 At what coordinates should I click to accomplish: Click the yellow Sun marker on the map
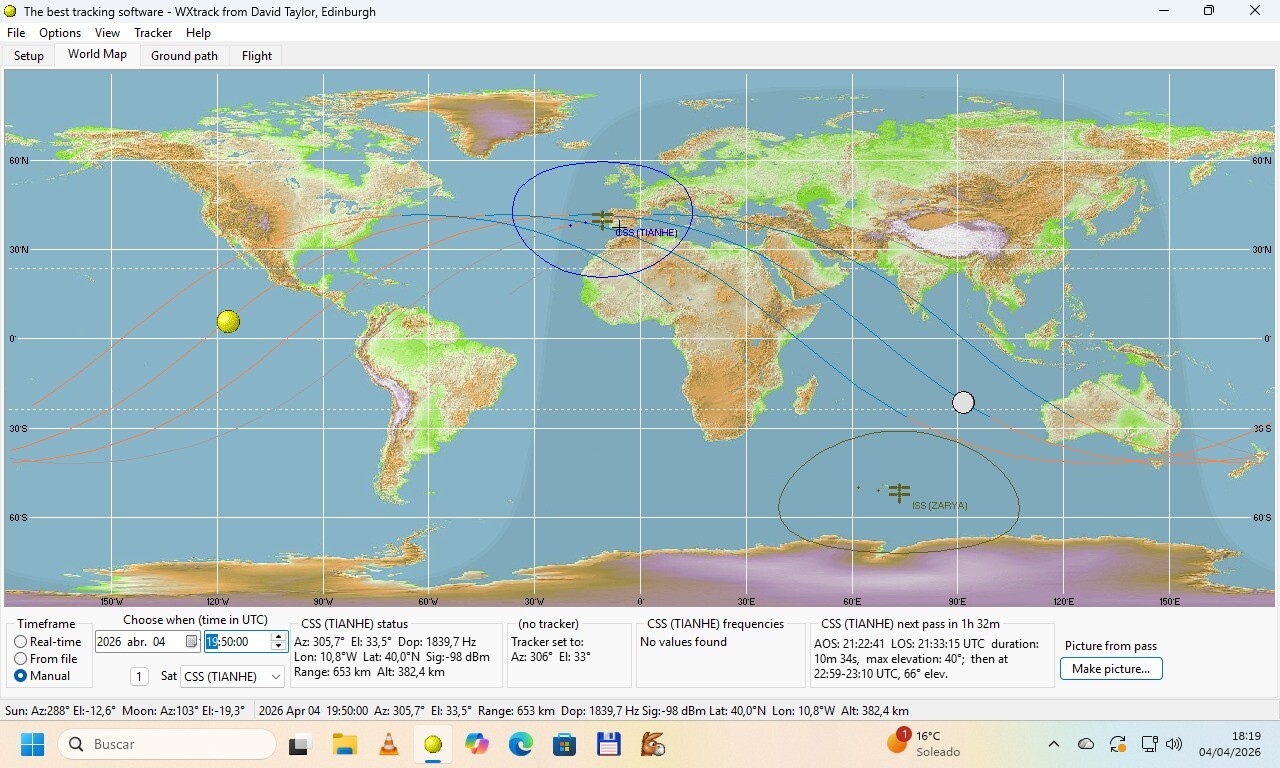click(x=228, y=321)
